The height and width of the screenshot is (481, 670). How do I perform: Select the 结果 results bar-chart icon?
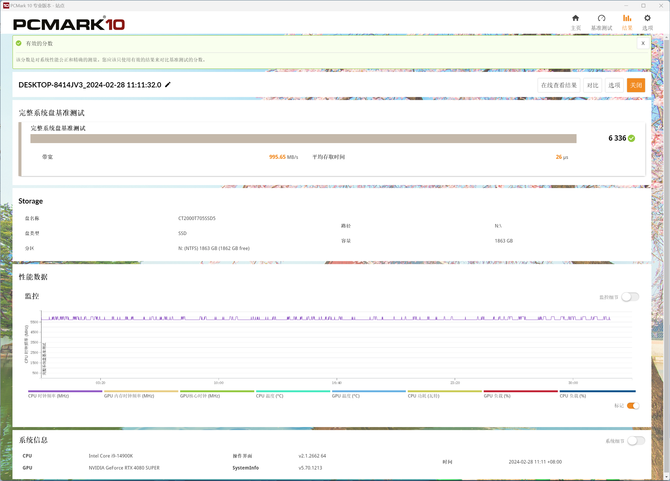627,18
